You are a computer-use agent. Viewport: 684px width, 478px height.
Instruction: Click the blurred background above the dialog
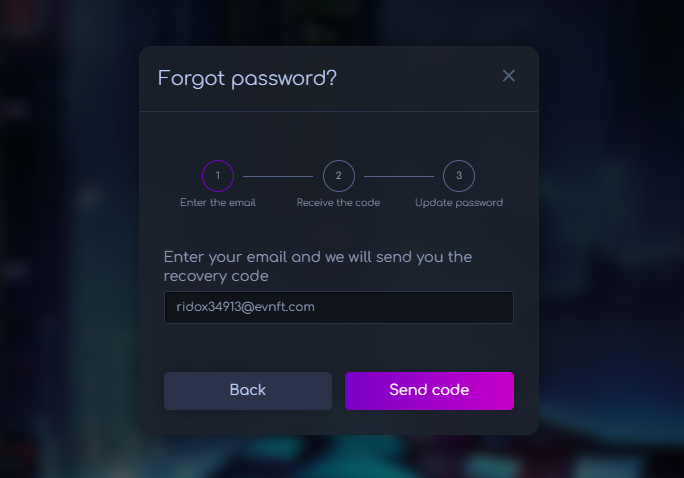pos(338,22)
